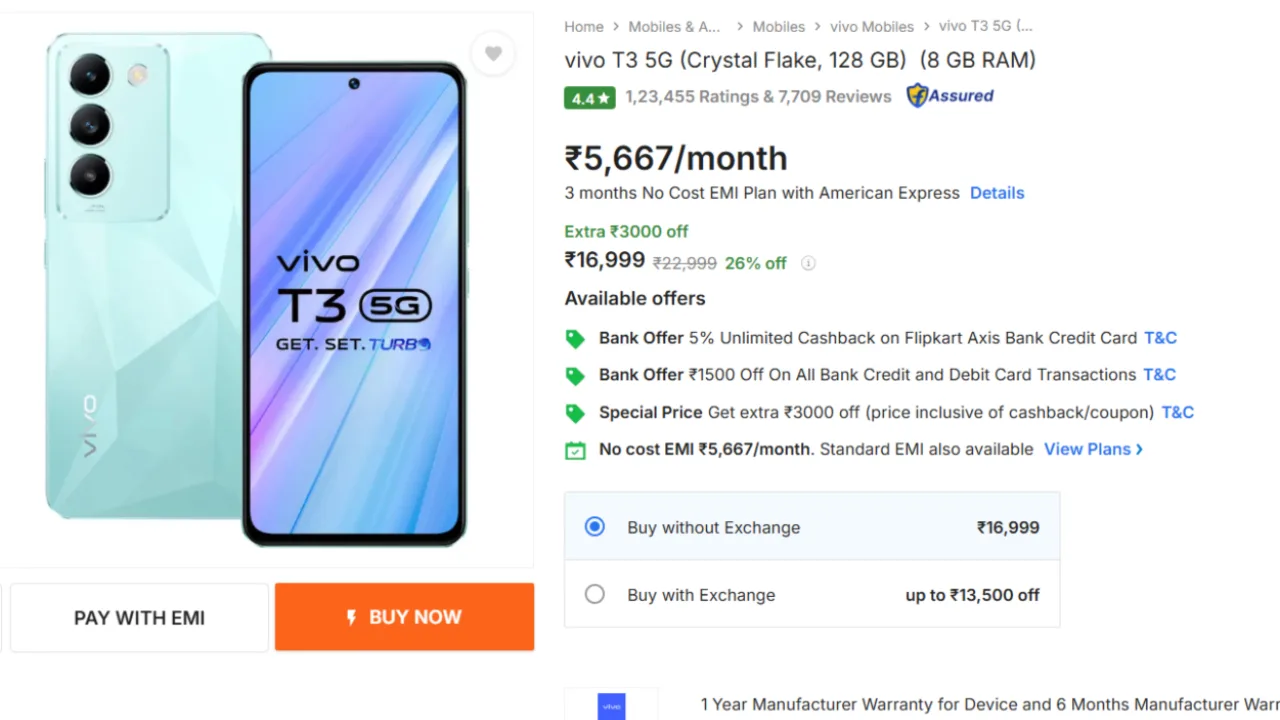Click the vivo brand logo thumbnail
Screen dimensions: 1280x720
click(x=611, y=705)
